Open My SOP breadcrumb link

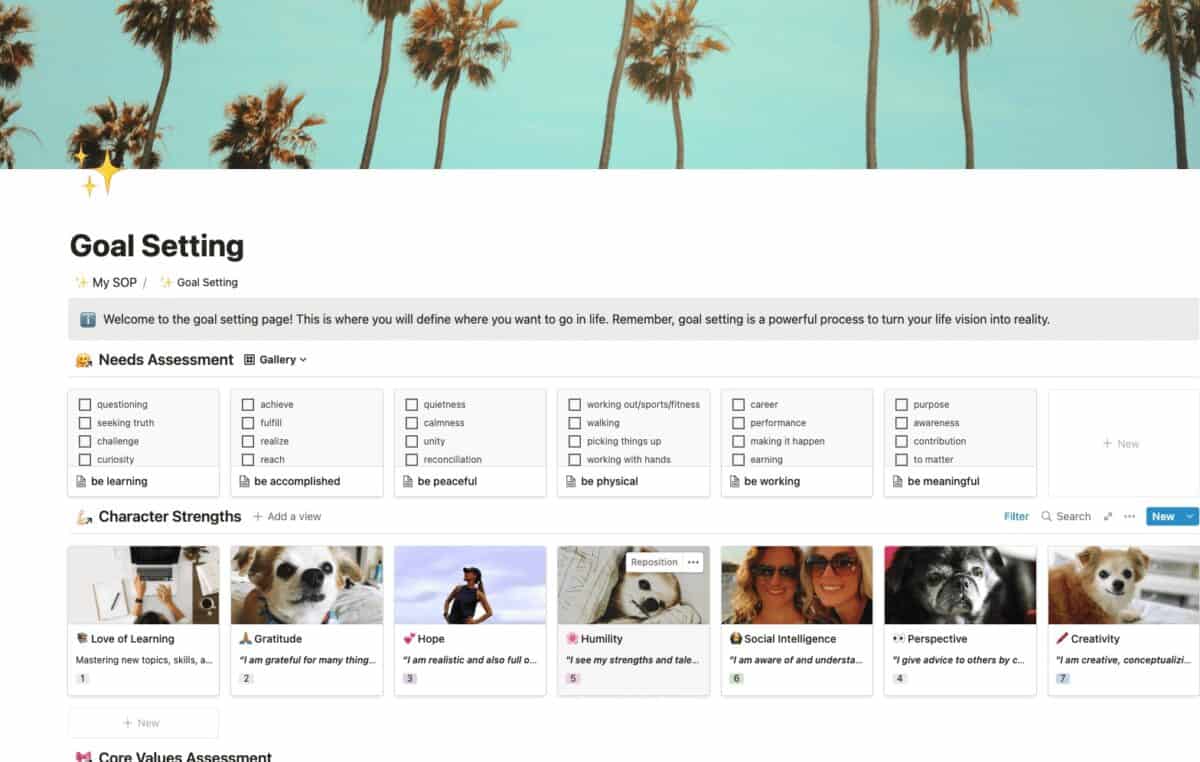(x=106, y=283)
